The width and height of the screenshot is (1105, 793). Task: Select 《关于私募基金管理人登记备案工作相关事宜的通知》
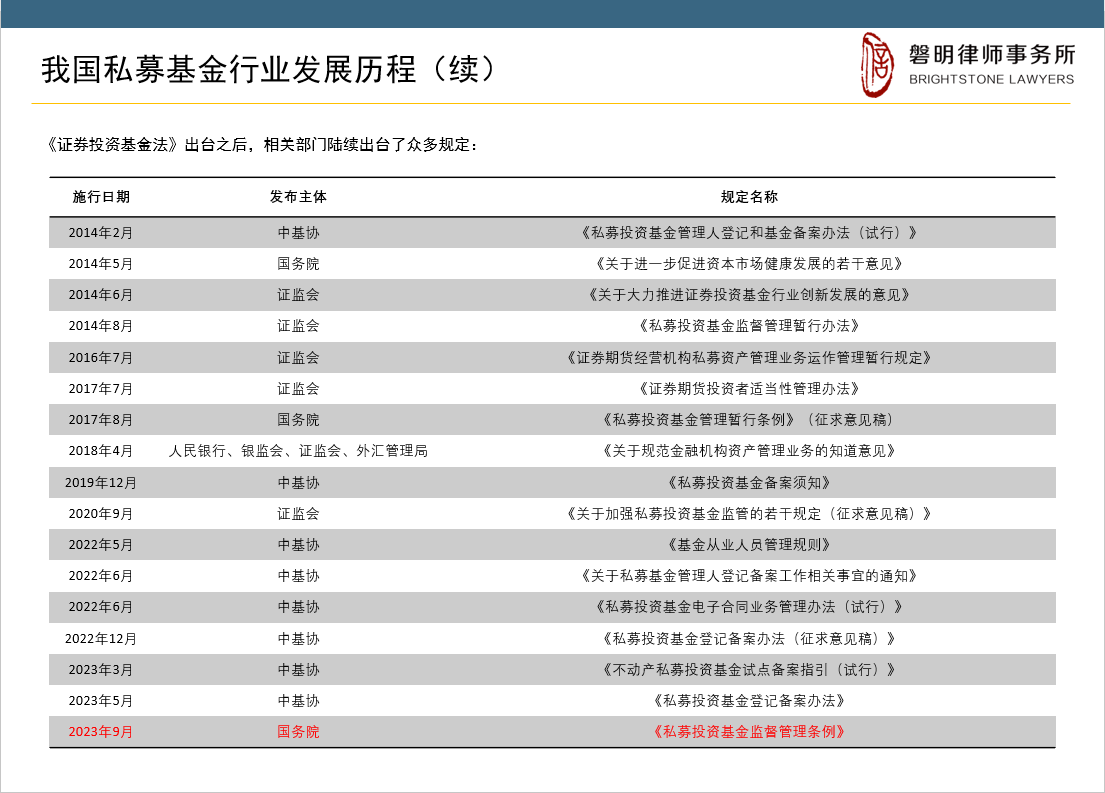(749, 576)
